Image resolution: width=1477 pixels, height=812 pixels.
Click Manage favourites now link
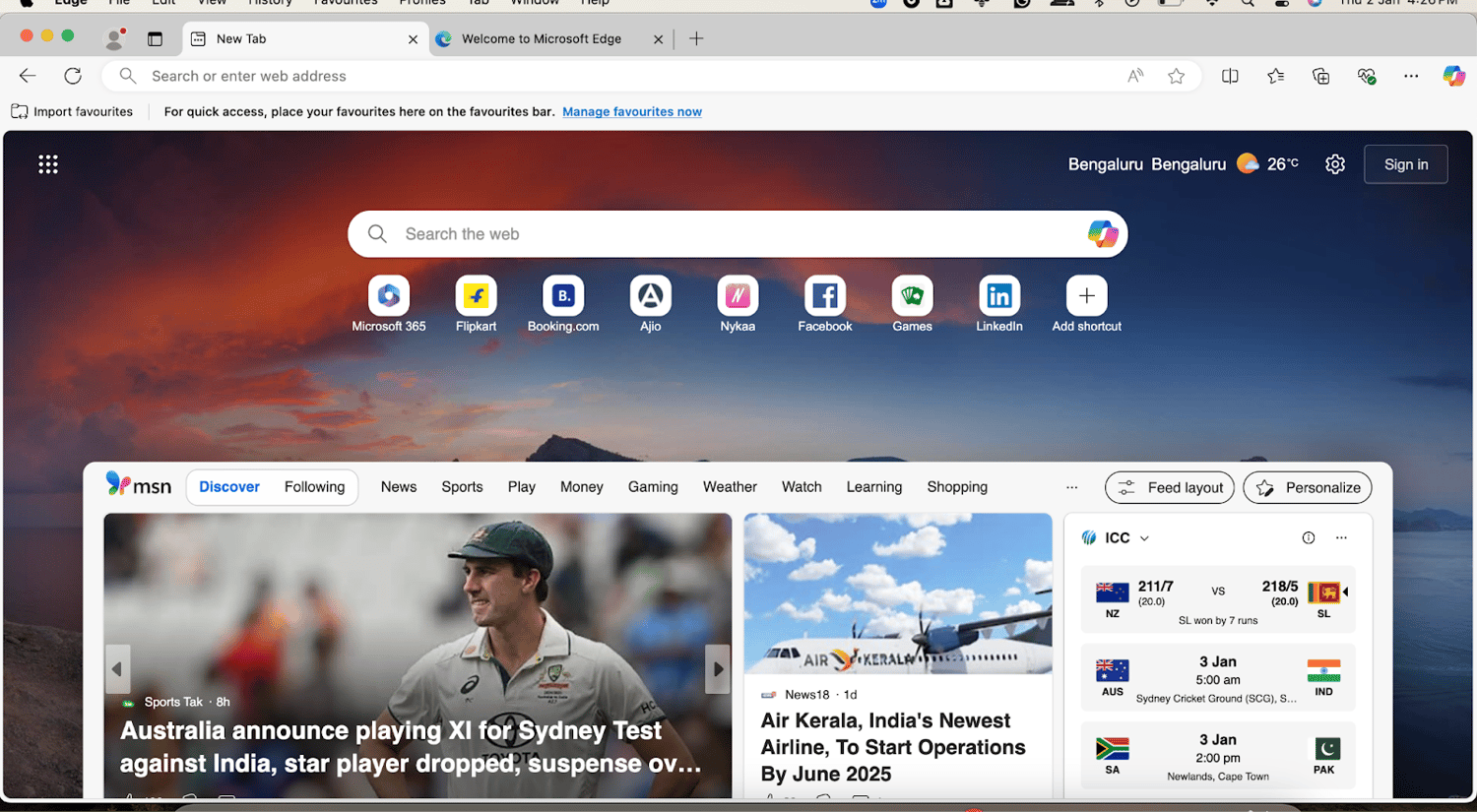(631, 111)
